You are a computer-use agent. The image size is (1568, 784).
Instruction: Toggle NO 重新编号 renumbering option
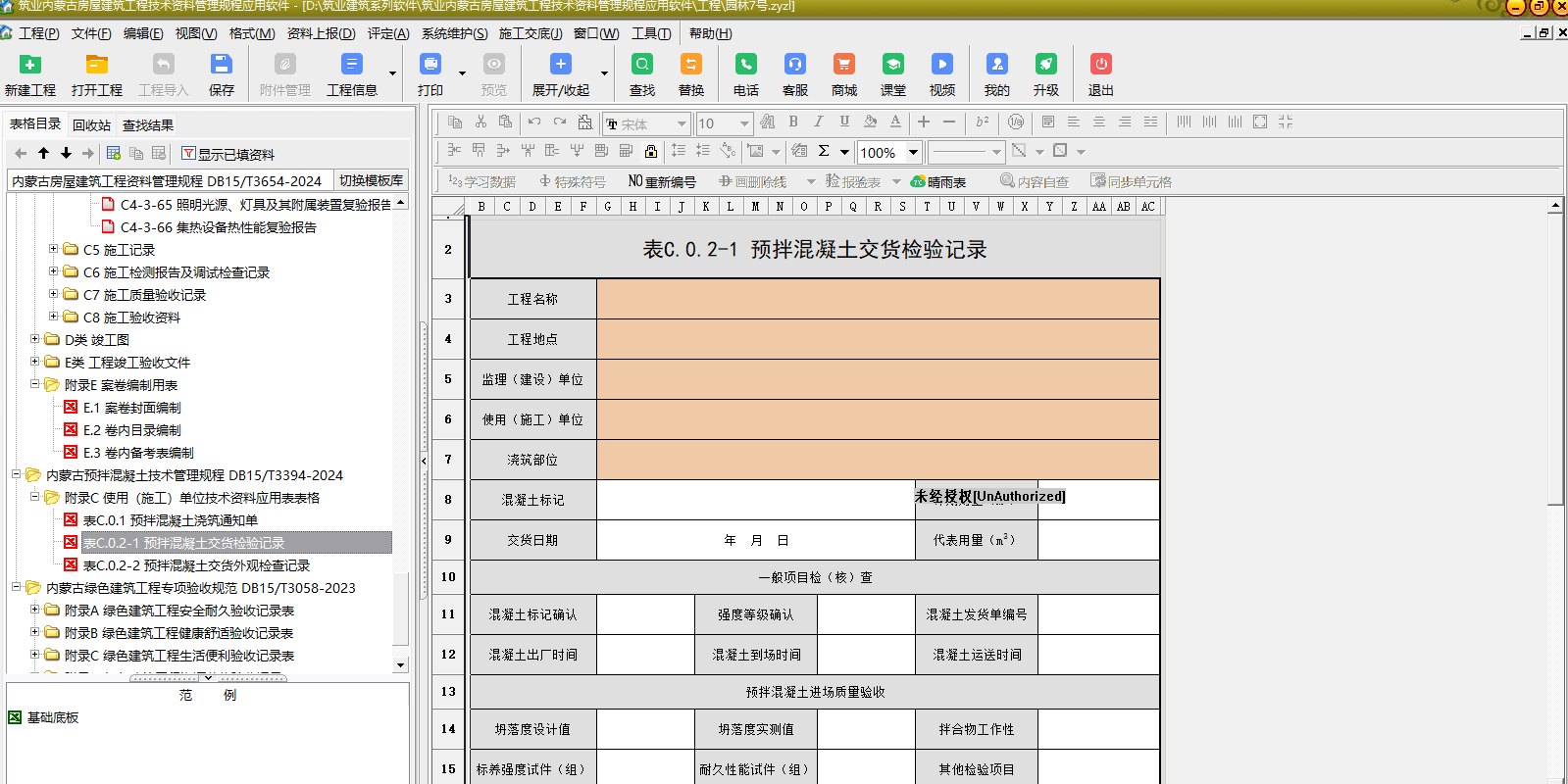click(x=662, y=182)
